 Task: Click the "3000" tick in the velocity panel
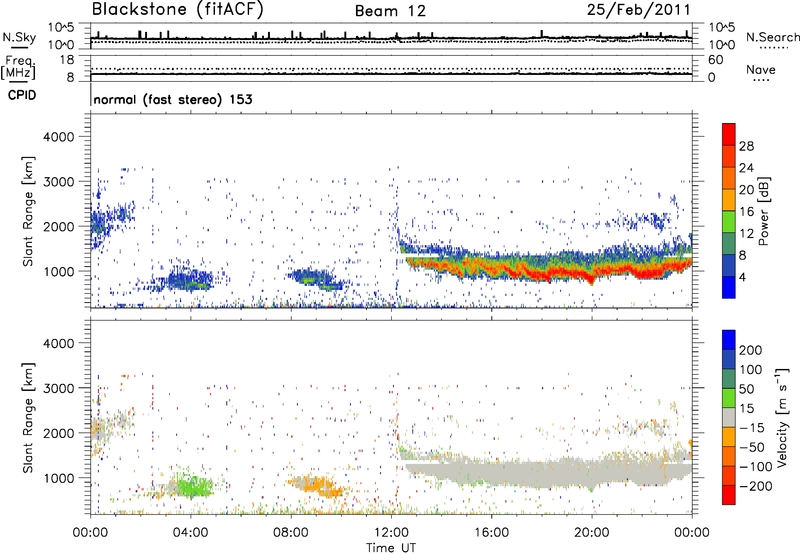click(58, 388)
